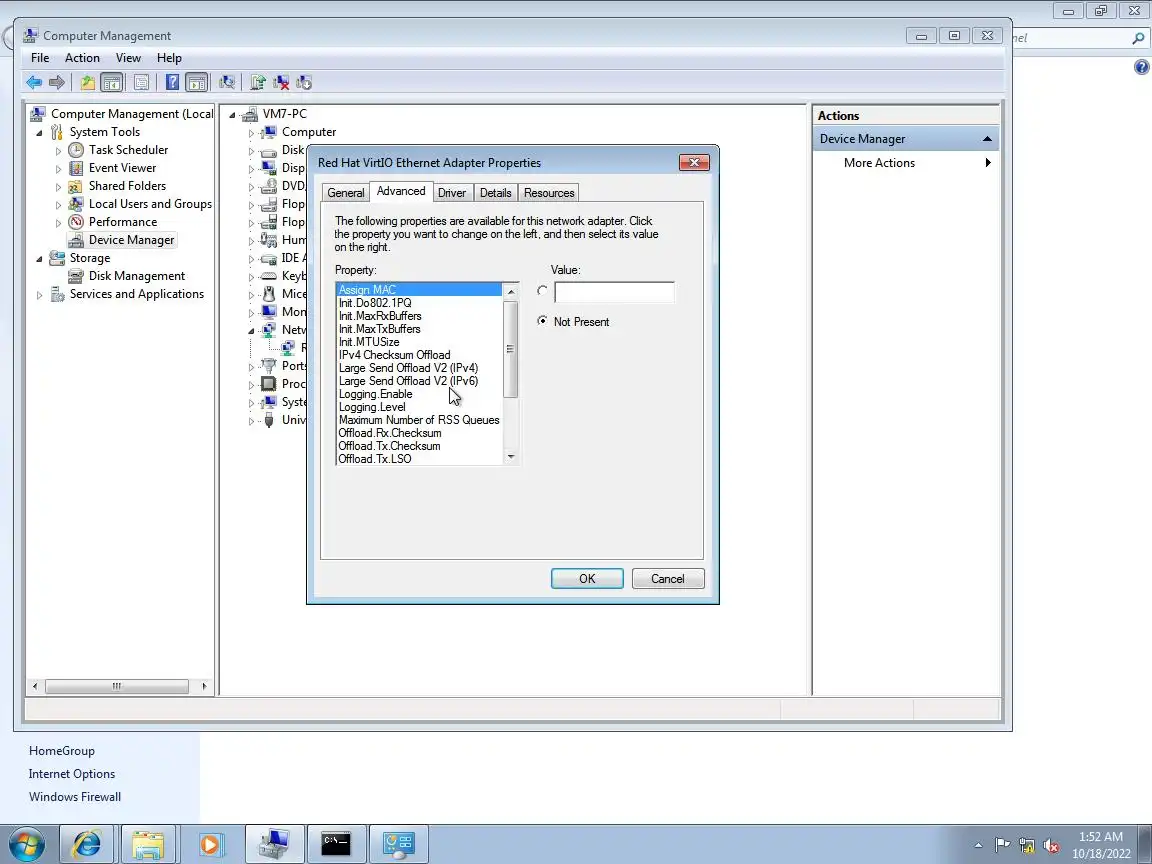Click OK in the adapter properties dialog
1152x864 pixels.
(x=587, y=579)
